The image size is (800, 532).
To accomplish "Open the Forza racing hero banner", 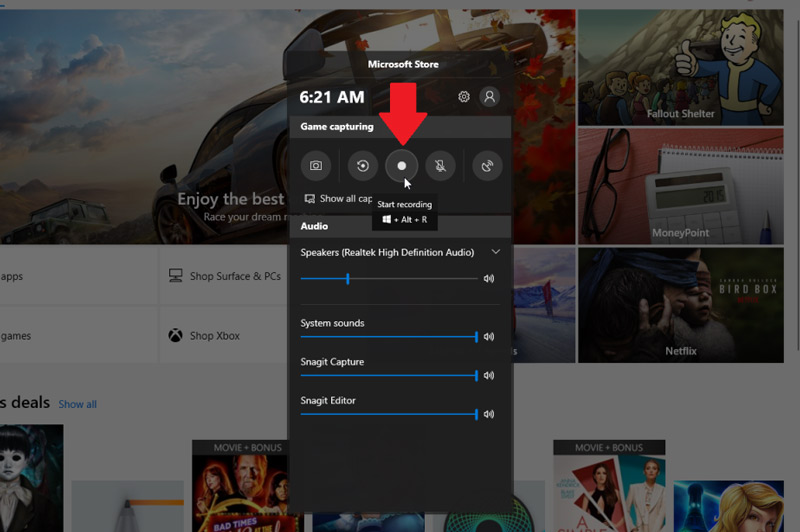I will tap(144, 126).
